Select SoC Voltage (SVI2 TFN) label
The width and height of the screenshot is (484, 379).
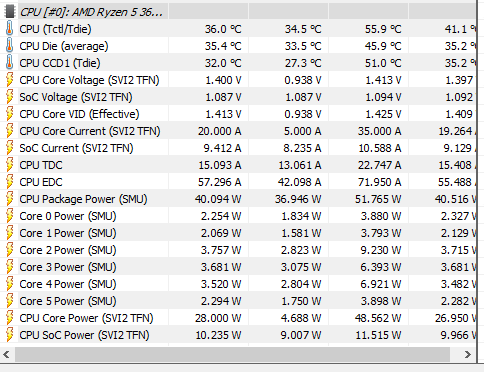(76, 97)
